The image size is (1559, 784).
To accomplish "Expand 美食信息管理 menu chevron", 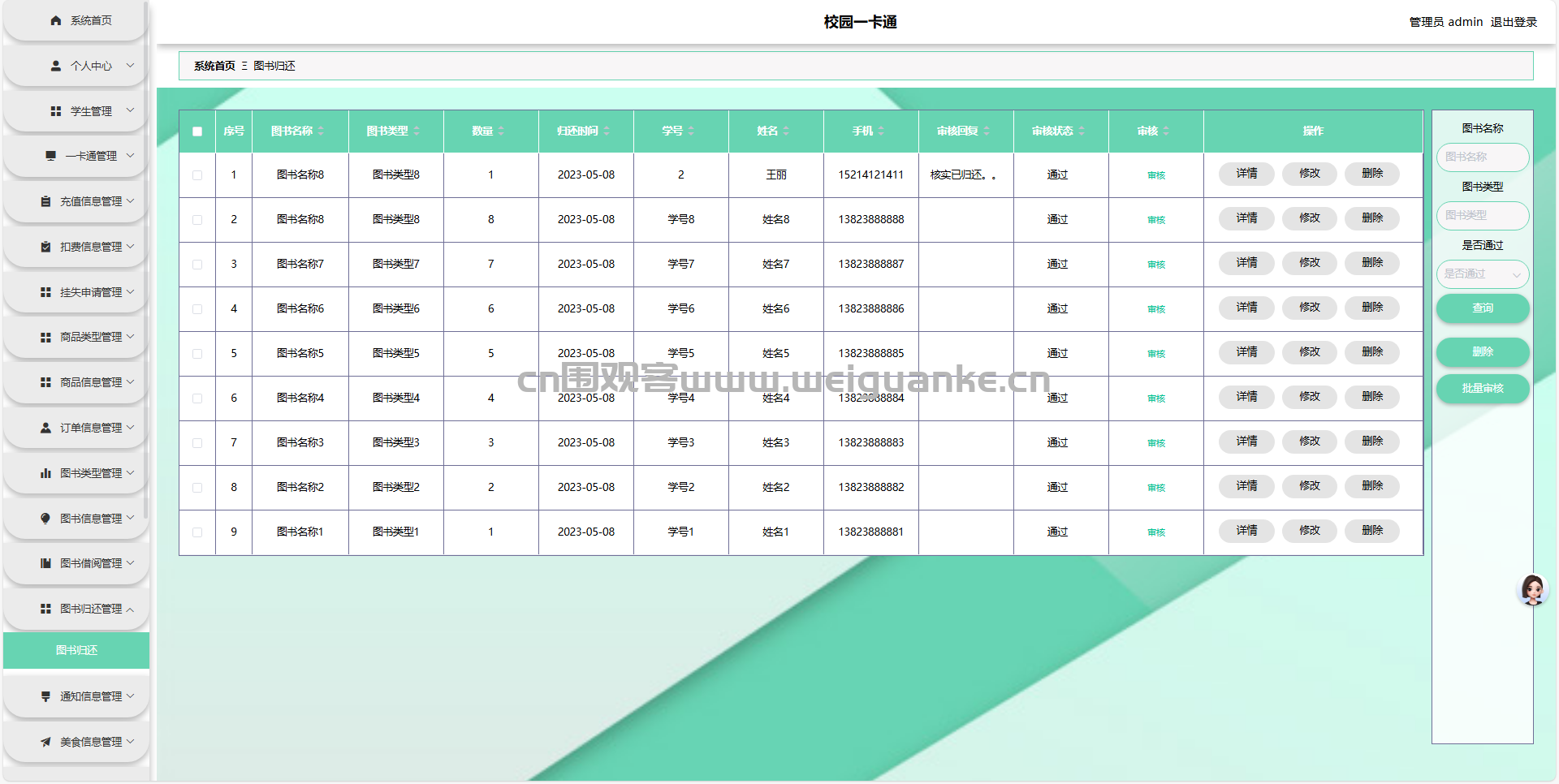I will (130, 742).
